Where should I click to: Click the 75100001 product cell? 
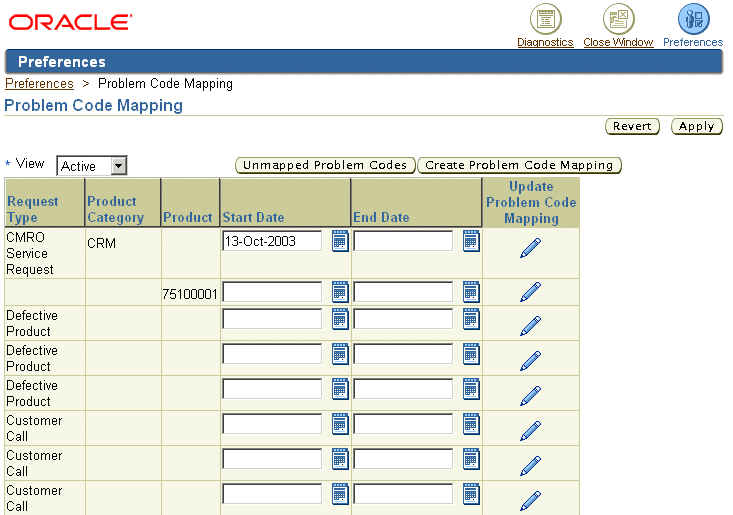(x=190, y=294)
